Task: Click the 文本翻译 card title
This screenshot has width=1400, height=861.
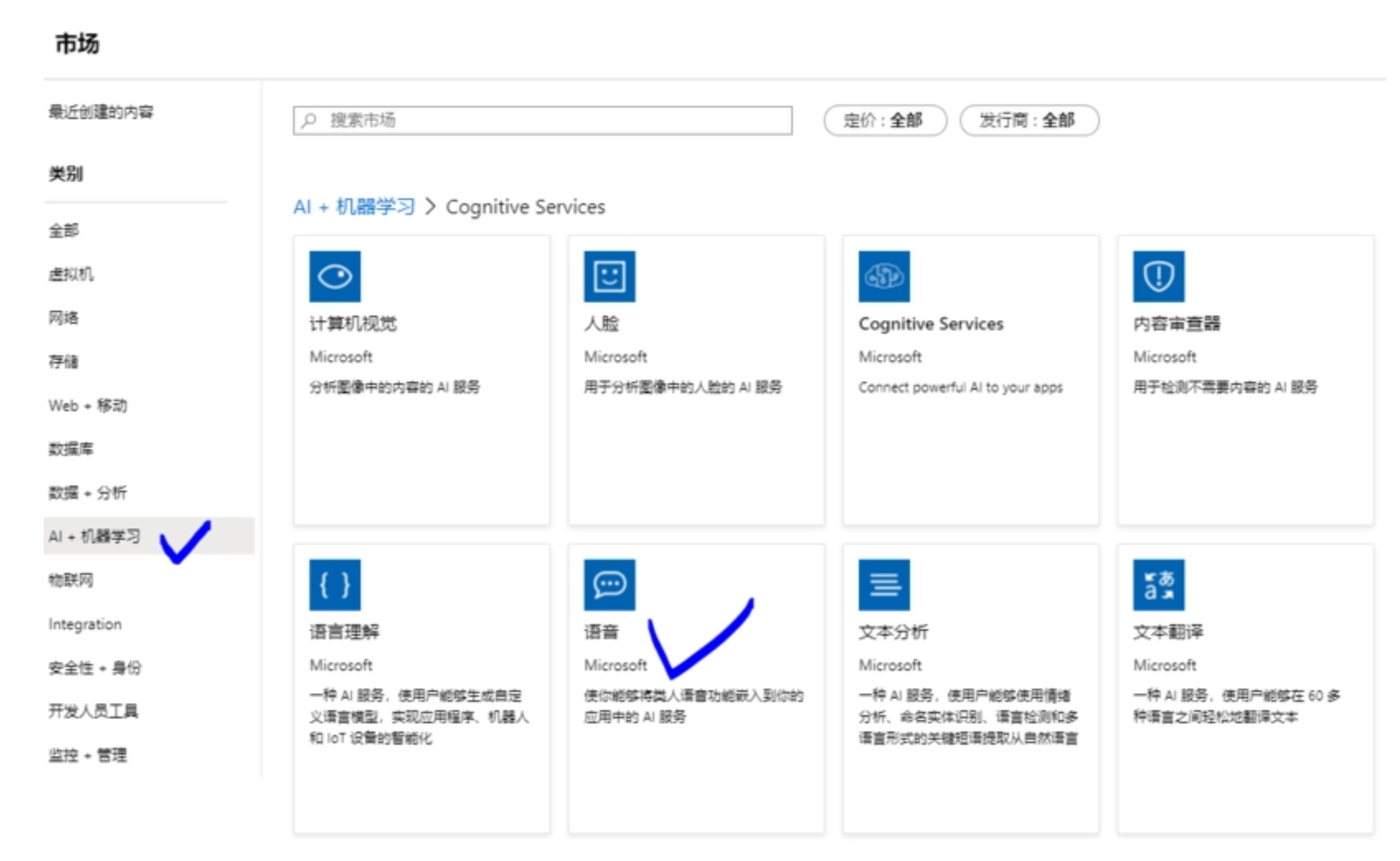Action: point(1168,631)
